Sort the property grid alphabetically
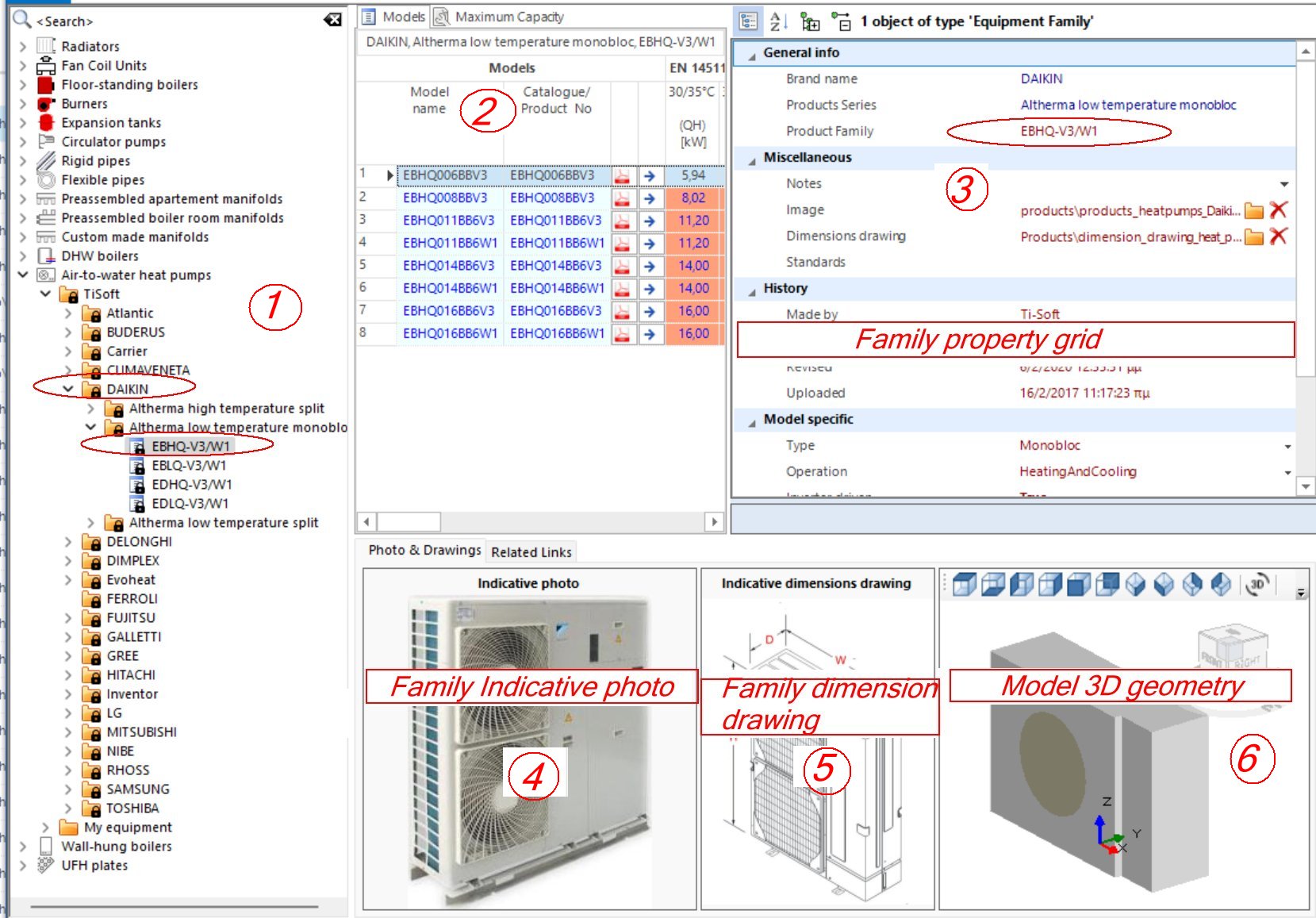Image resolution: width=1316 pixels, height=918 pixels. pyautogui.click(x=777, y=21)
